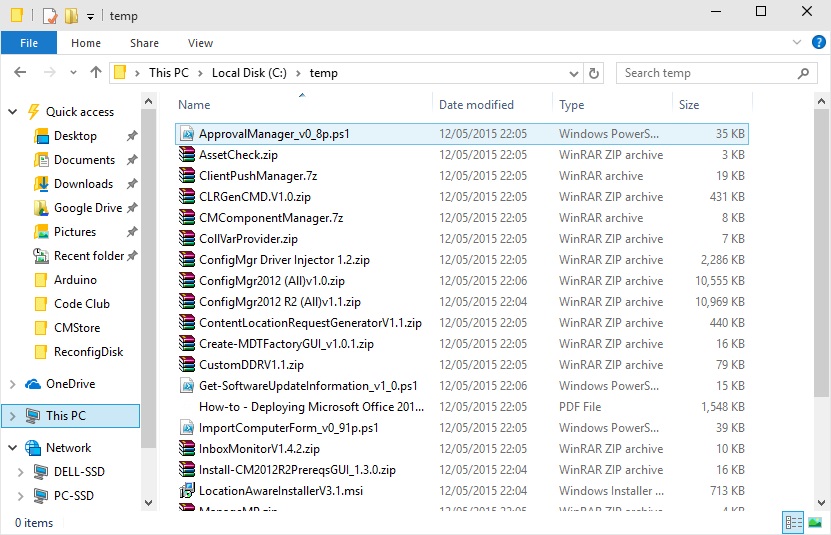Select the LocationAwareInstallerV3.1.msi file icon
The width and height of the screenshot is (831, 535).
(x=186, y=491)
